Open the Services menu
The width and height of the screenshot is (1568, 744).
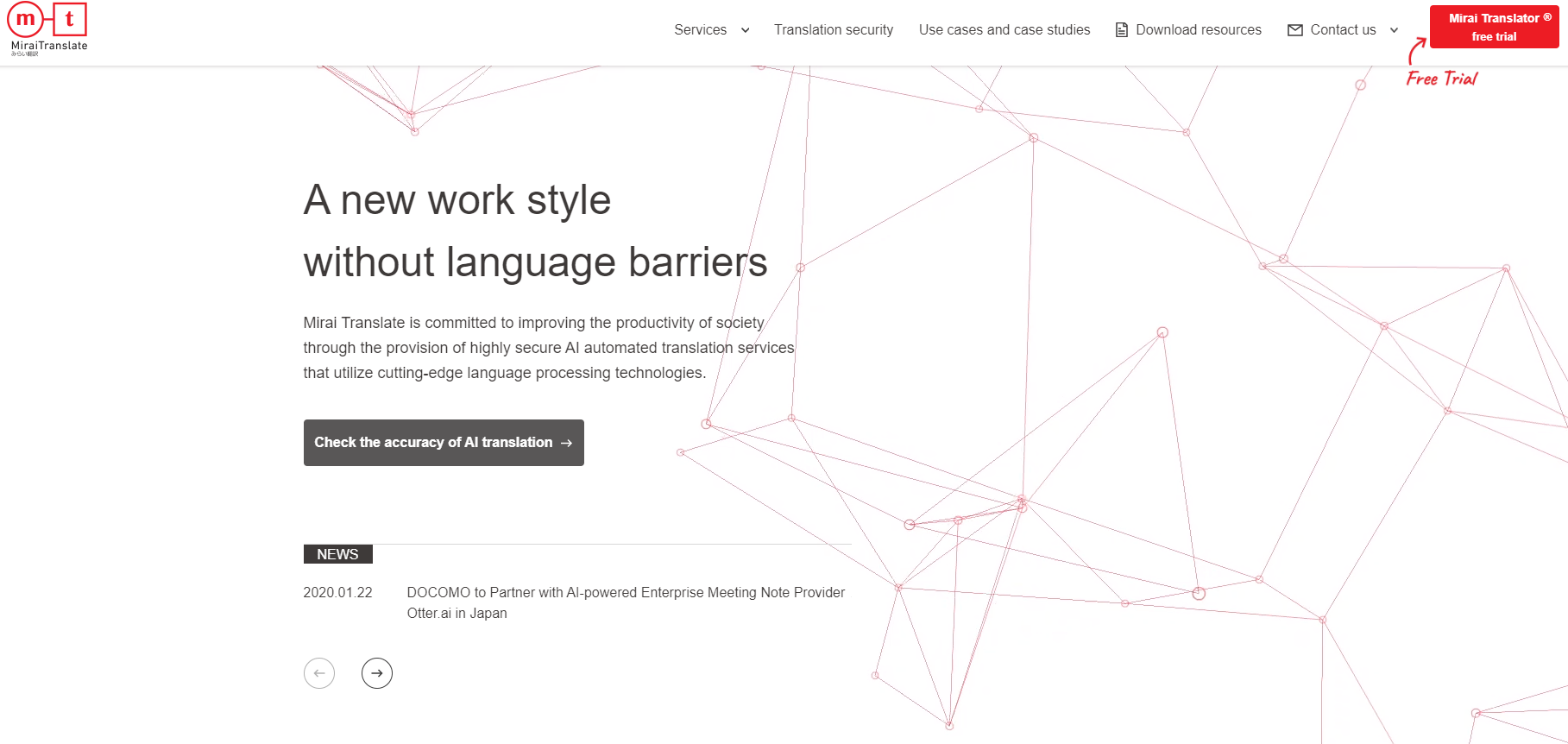(700, 30)
